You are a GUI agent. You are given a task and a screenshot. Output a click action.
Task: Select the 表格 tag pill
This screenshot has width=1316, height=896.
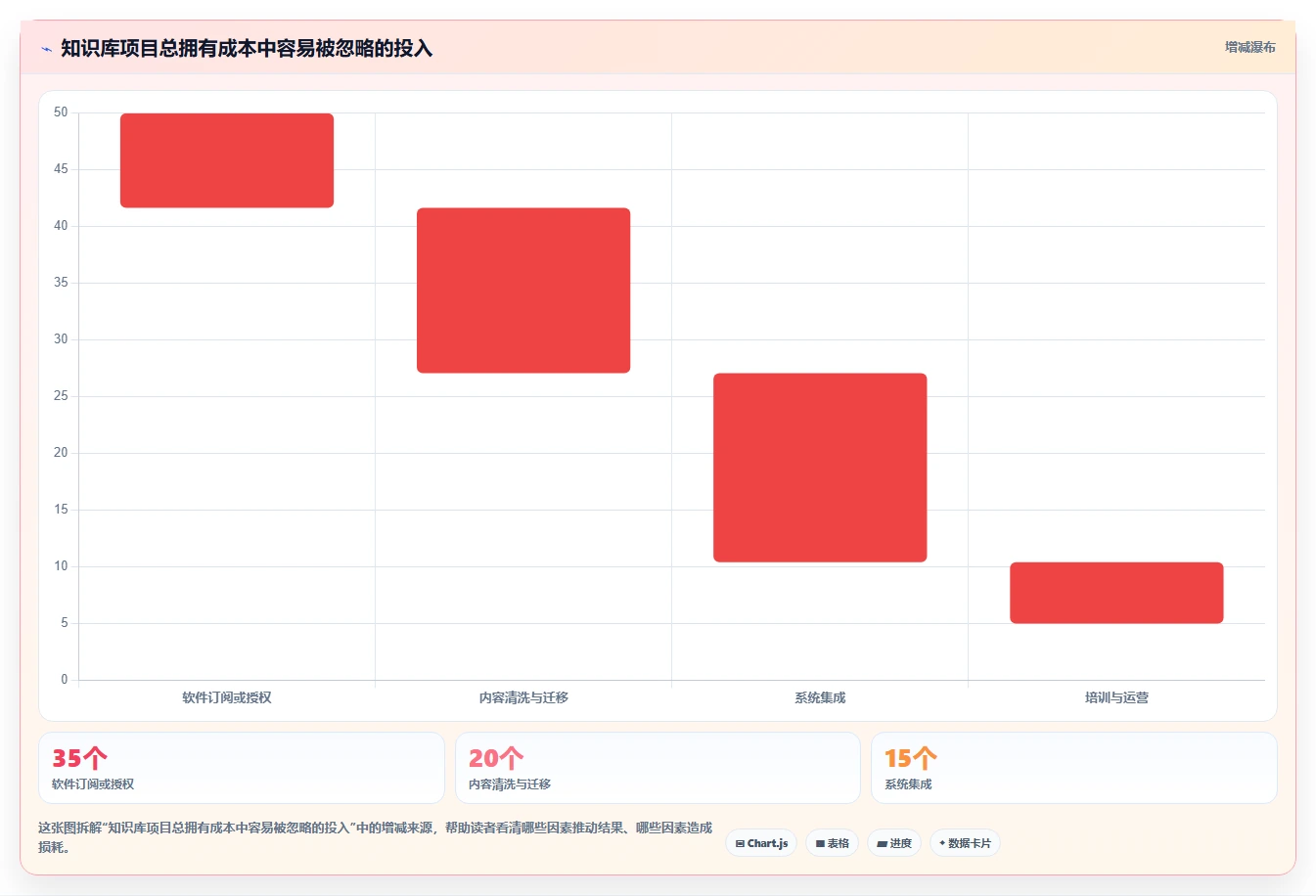click(832, 843)
